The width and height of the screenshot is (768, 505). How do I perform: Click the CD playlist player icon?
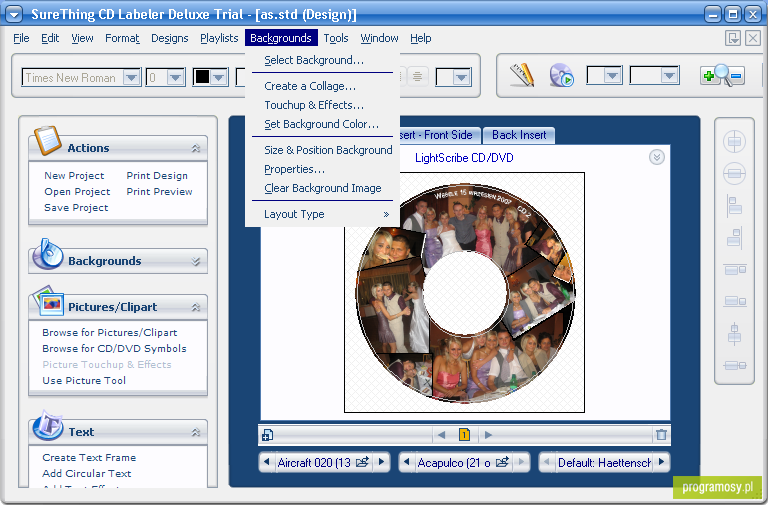click(561, 75)
